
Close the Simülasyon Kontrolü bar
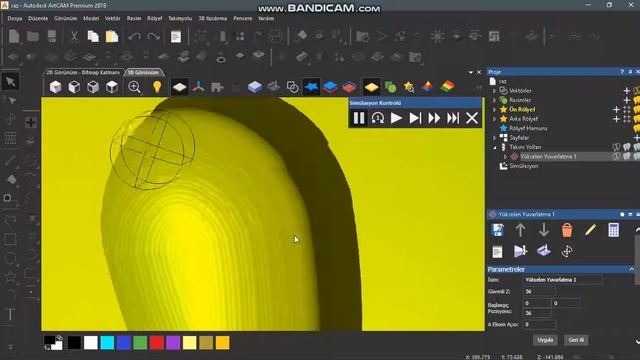[472, 118]
